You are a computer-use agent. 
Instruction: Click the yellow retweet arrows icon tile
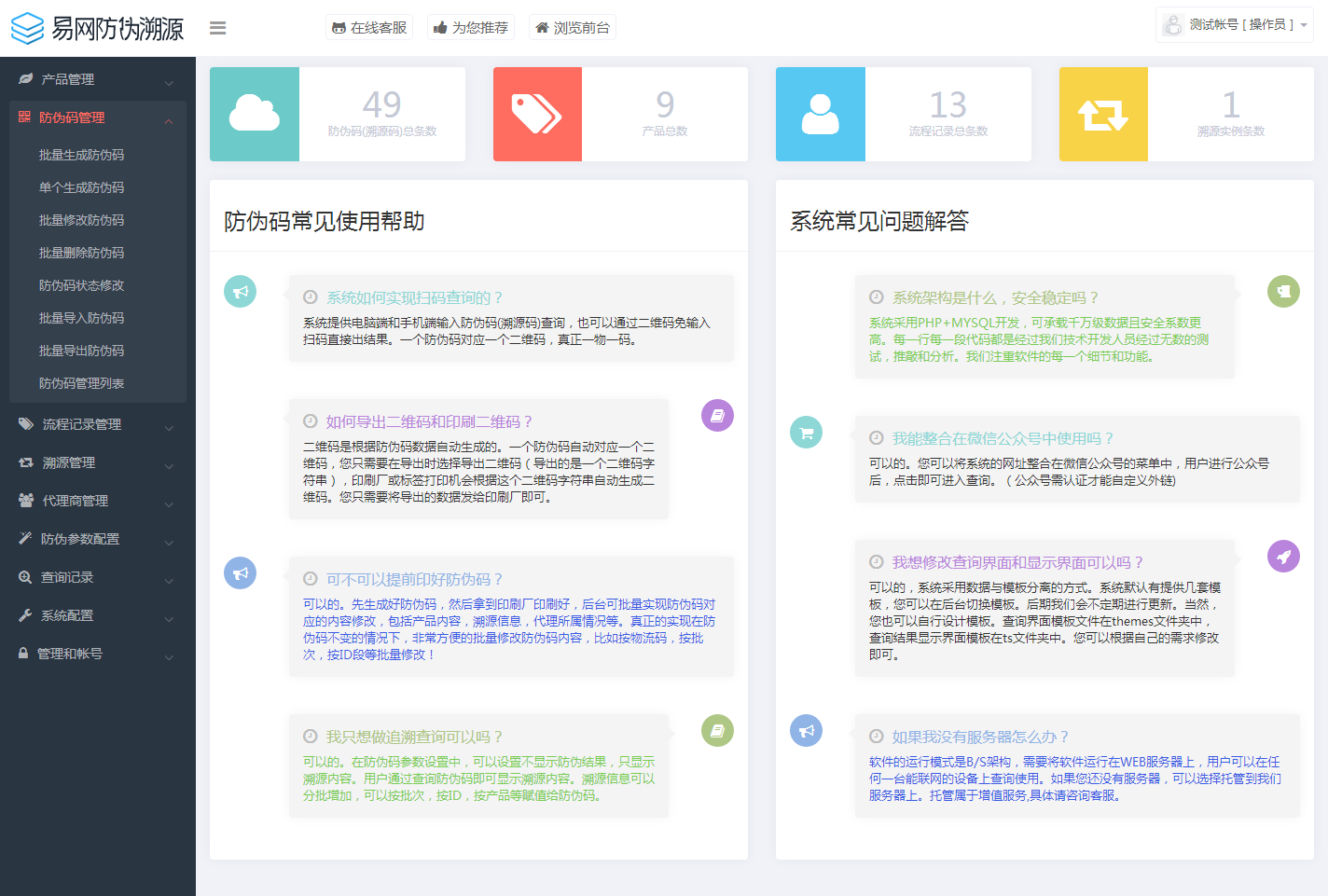[x=1103, y=114]
